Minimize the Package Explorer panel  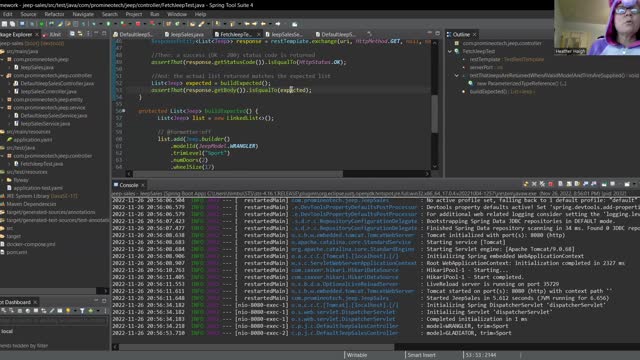[97, 33]
